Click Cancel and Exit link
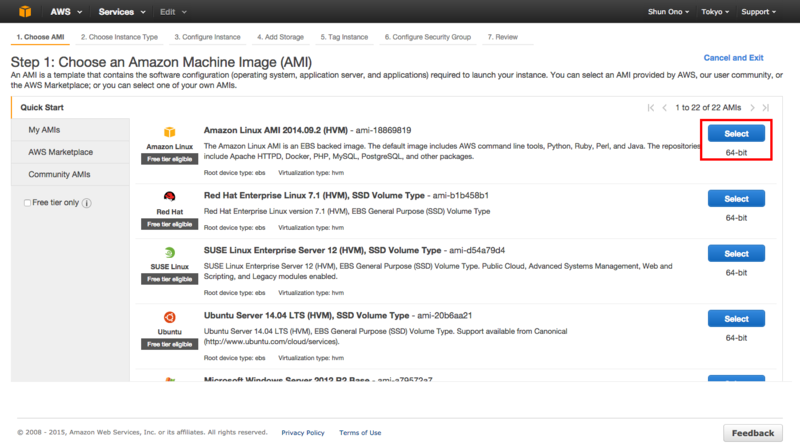The width and height of the screenshot is (800, 447). pos(733,58)
